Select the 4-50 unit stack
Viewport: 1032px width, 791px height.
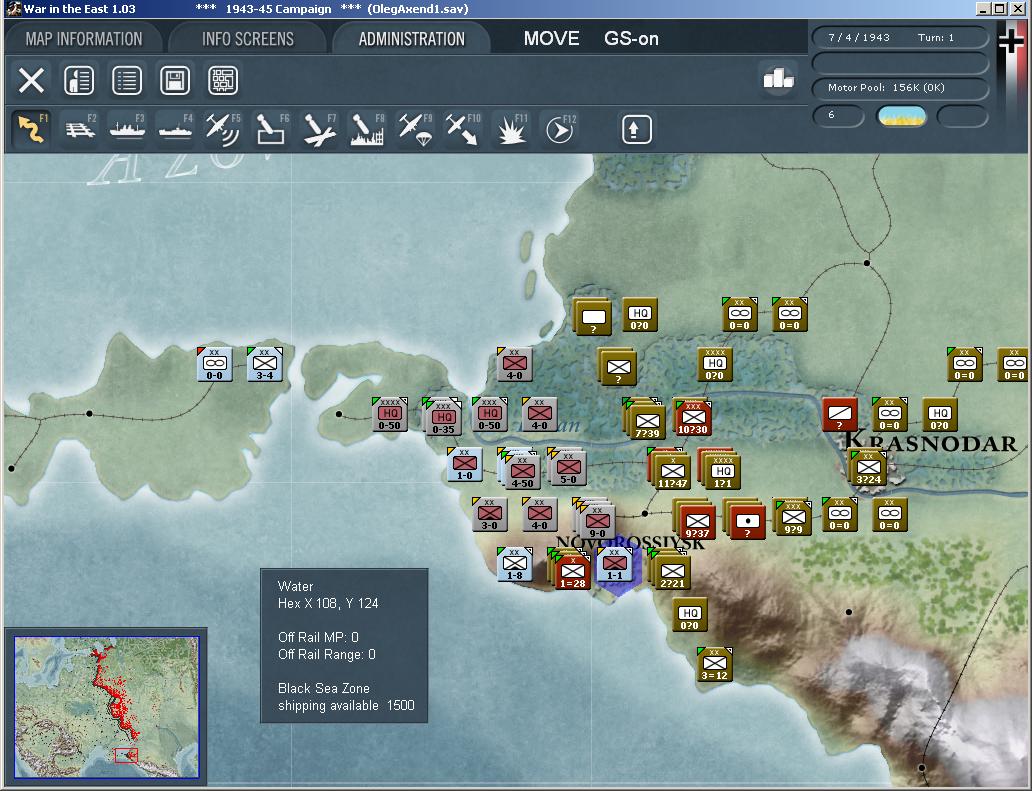click(x=521, y=470)
